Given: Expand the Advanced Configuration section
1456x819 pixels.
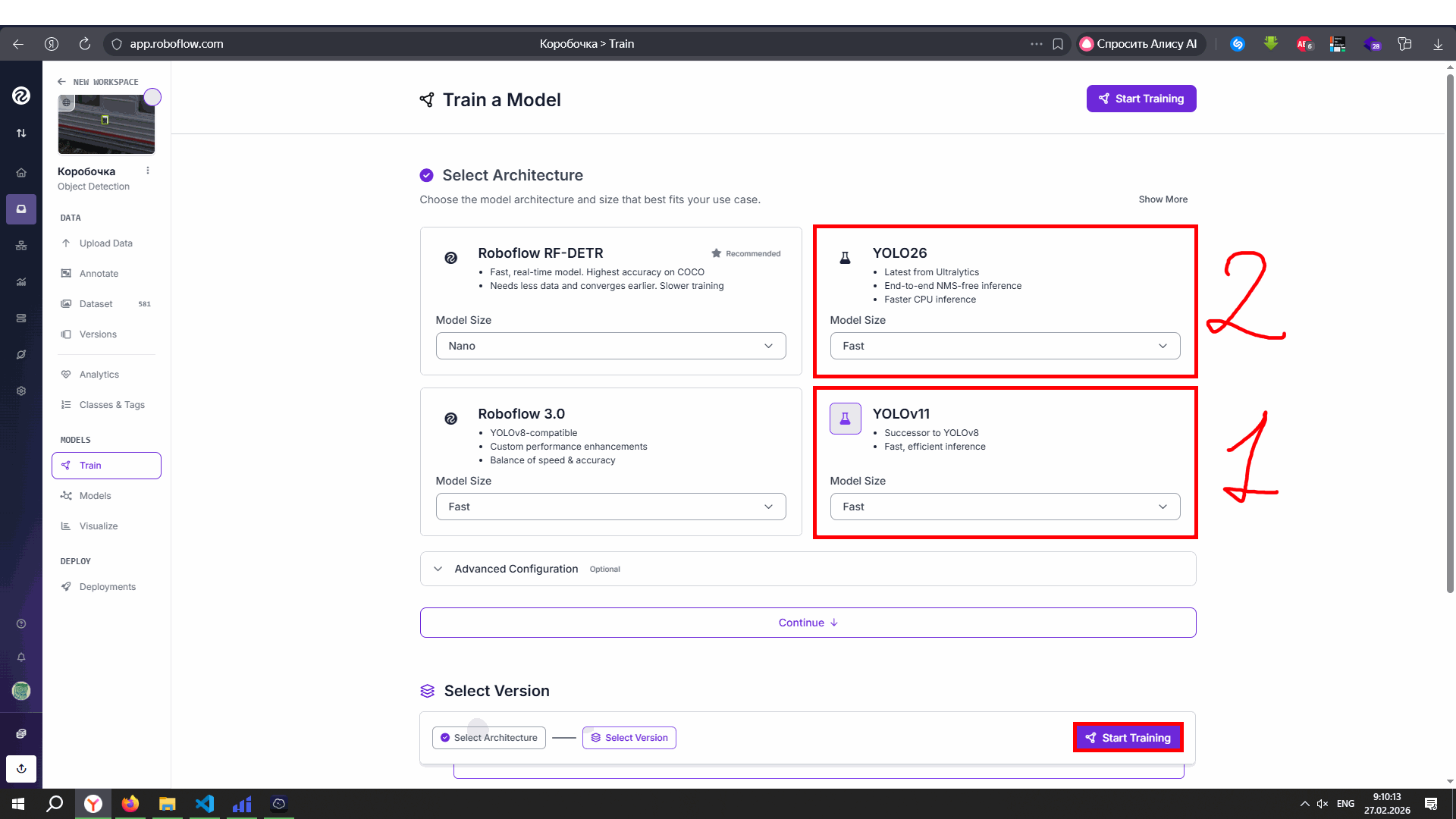Looking at the screenshot, I should (x=808, y=569).
